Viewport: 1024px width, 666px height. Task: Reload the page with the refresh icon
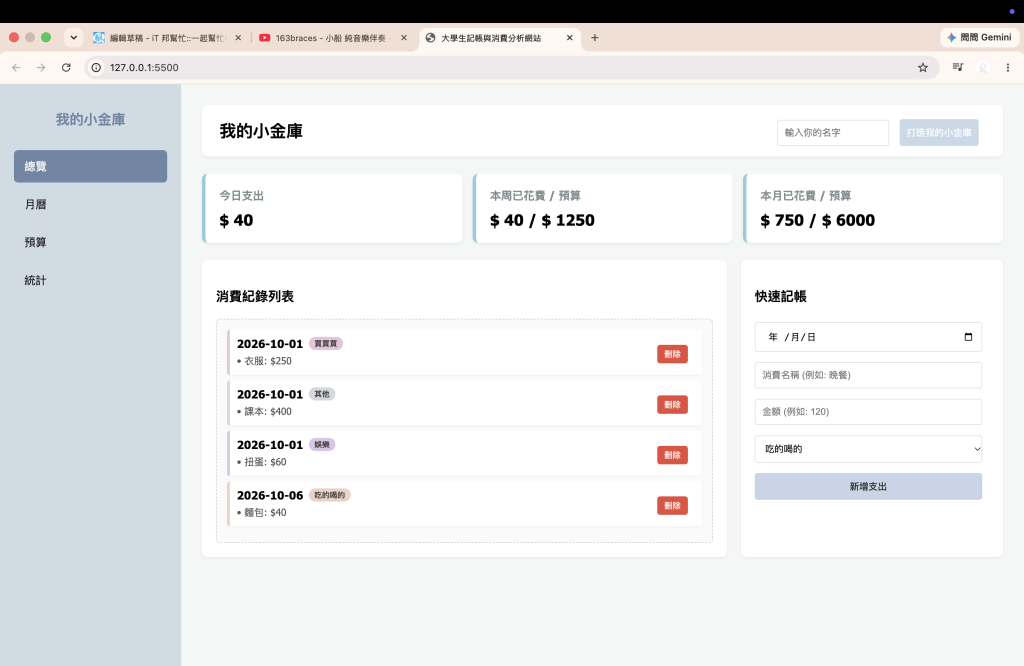click(66, 67)
